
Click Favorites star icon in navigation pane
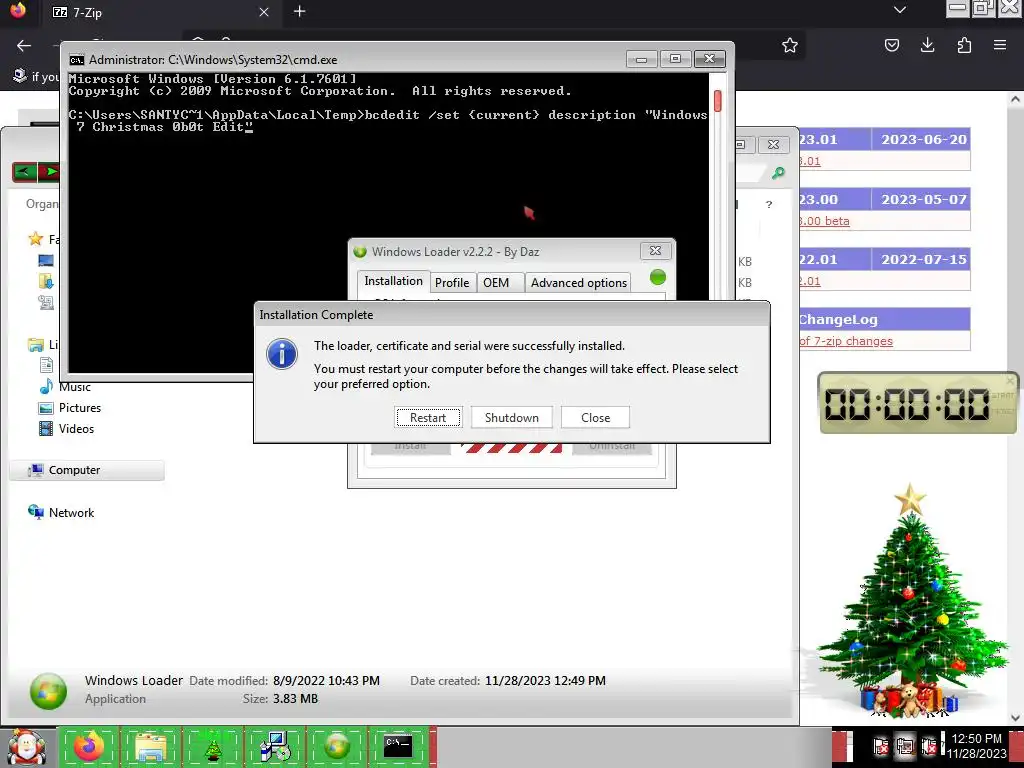coord(36,239)
